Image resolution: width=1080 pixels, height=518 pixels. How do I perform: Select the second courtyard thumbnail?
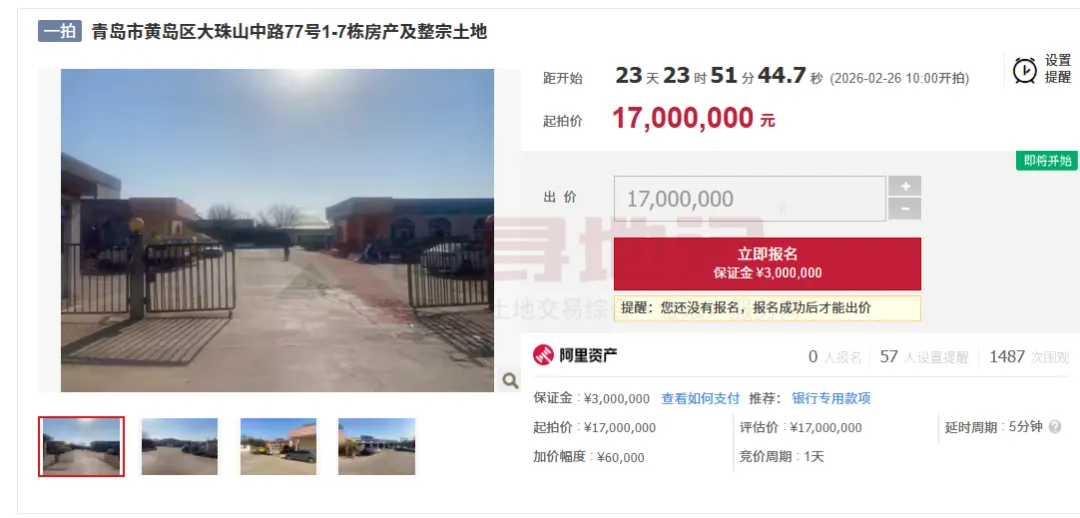pos(179,446)
